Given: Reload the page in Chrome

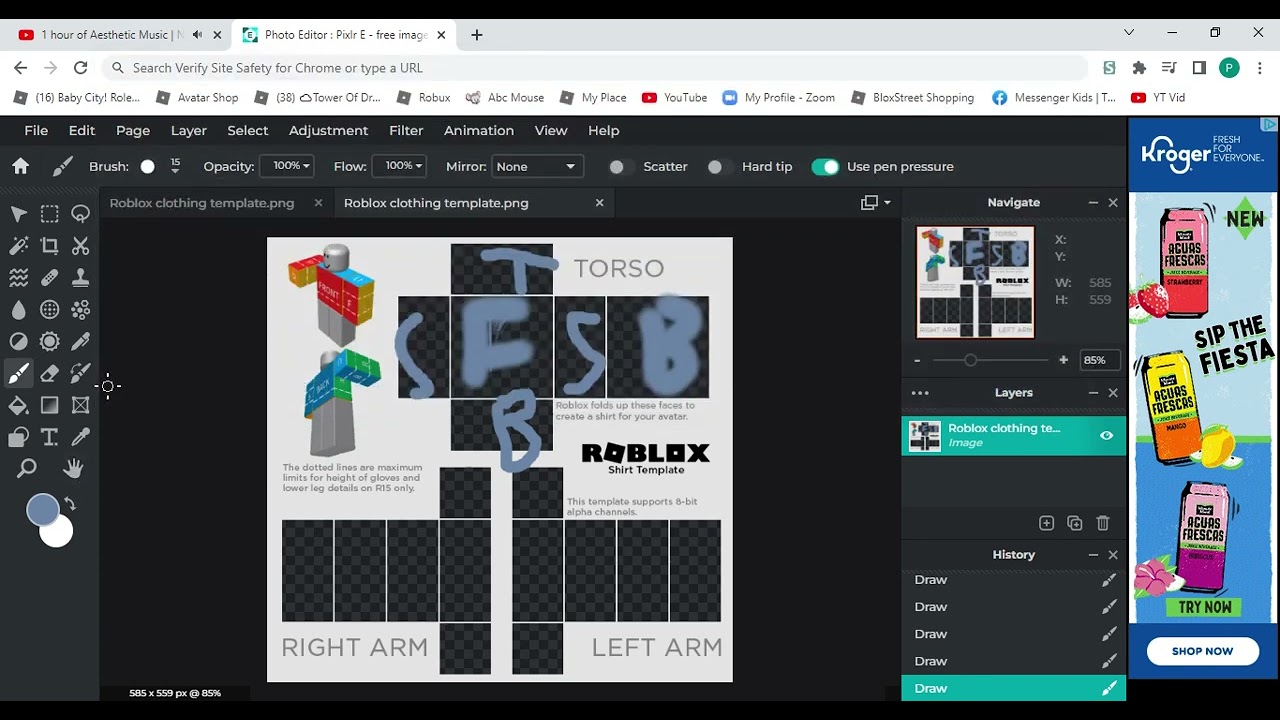Looking at the screenshot, I should point(81,68).
